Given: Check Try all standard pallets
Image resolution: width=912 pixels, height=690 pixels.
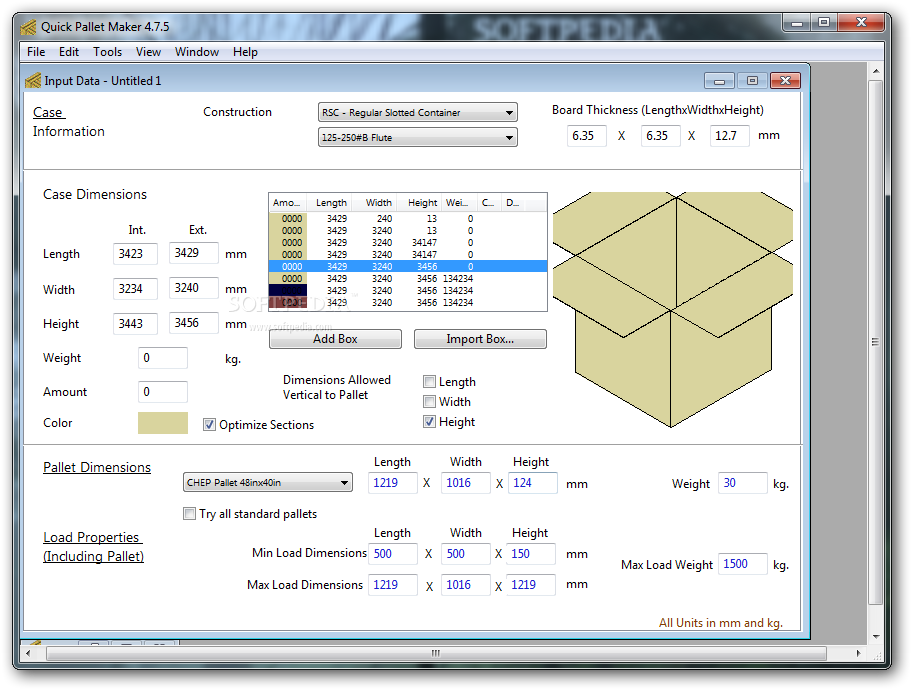Looking at the screenshot, I should point(189,514).
